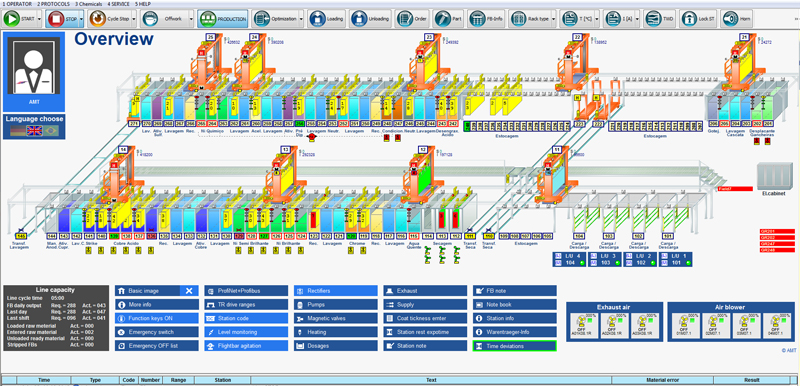The image size is (800, 386).
Task: Expand the Offwork dropdown arrow
Action: pyautogui.click(x=191, y=19)
